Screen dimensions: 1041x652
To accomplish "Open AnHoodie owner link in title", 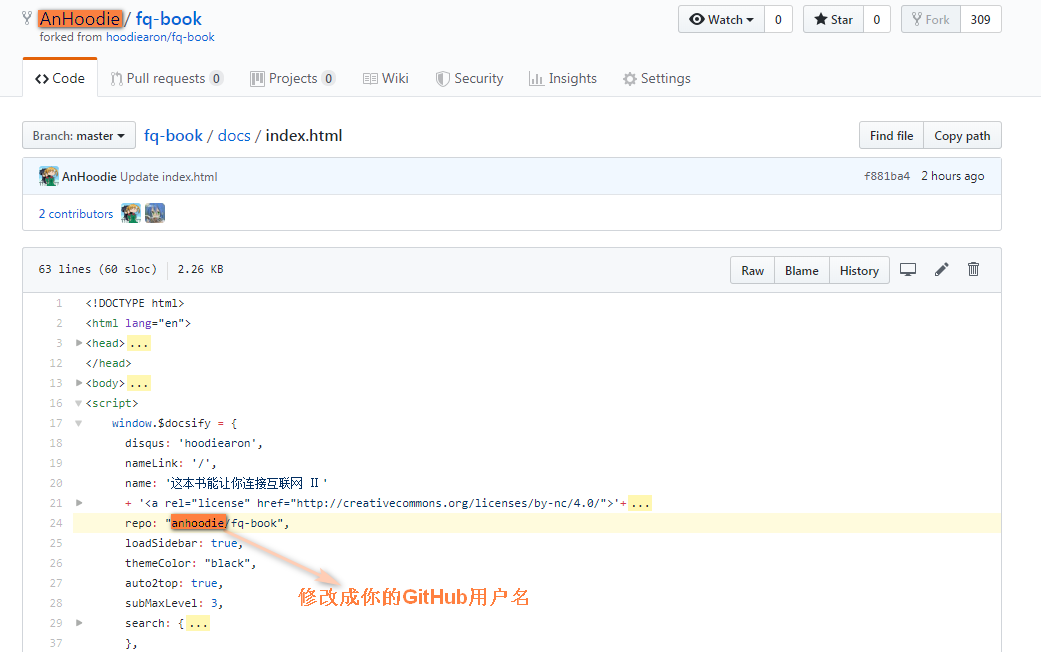I will point(80,19).
